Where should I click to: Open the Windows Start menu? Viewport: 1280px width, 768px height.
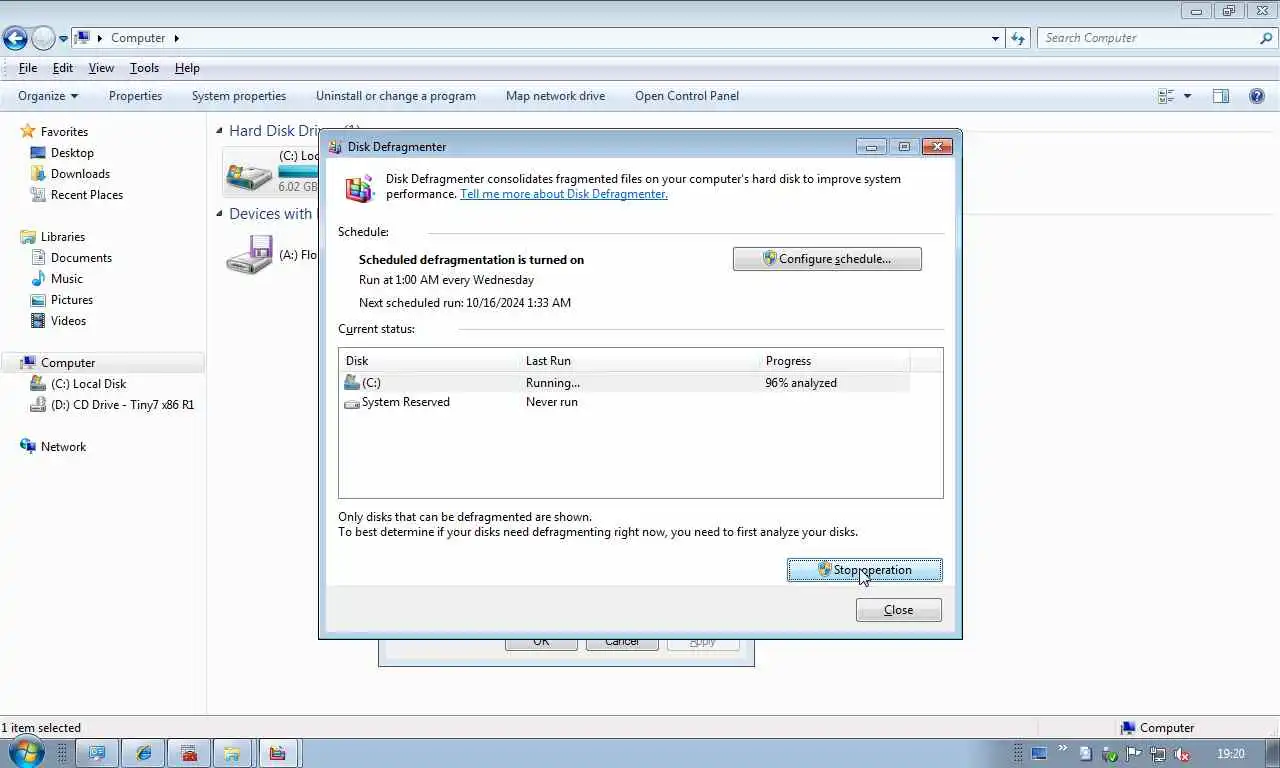[x=26, y=752]
